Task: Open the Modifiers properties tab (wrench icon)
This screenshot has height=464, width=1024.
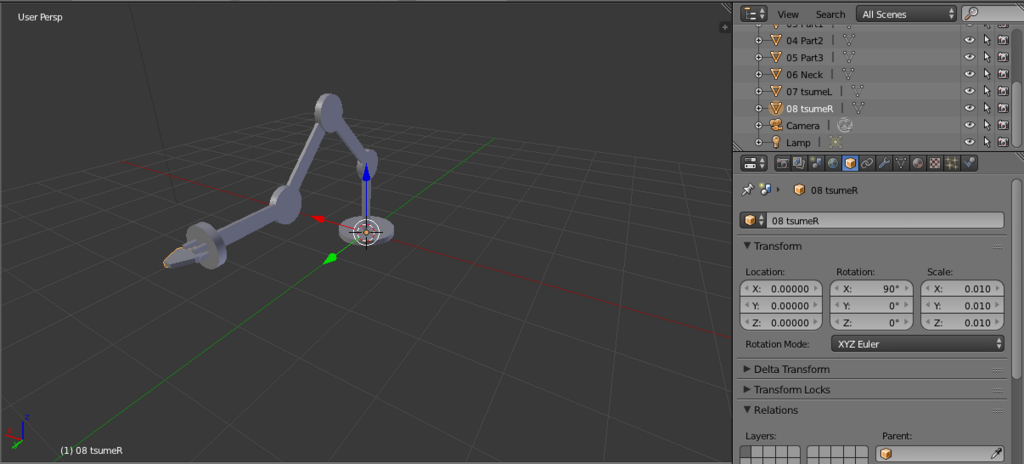Action: [884, 163]
